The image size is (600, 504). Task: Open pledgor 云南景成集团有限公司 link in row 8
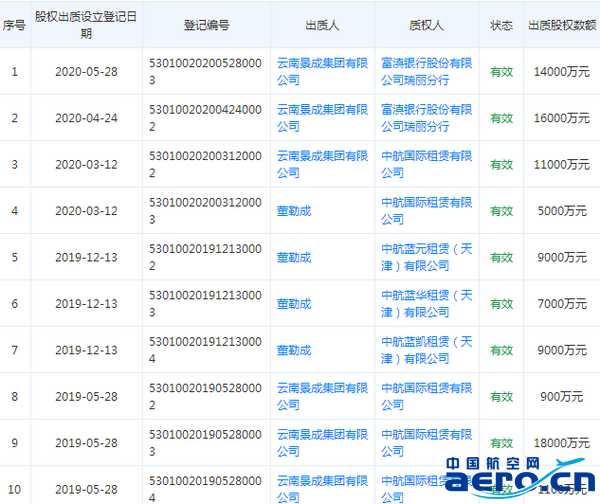tap(322, 396)
